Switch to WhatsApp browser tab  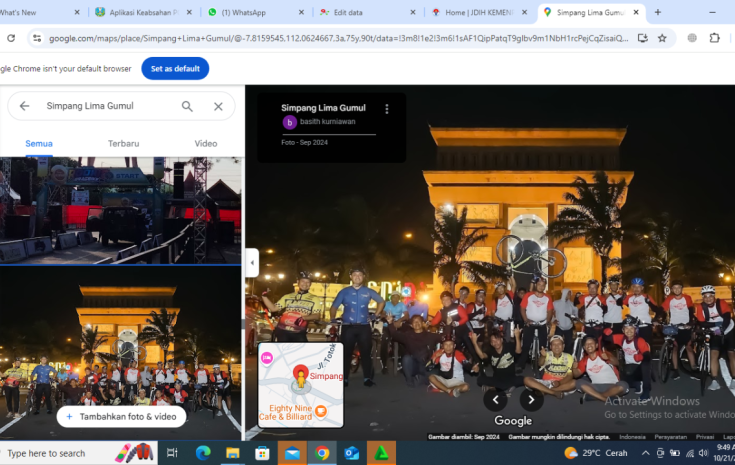255,13
